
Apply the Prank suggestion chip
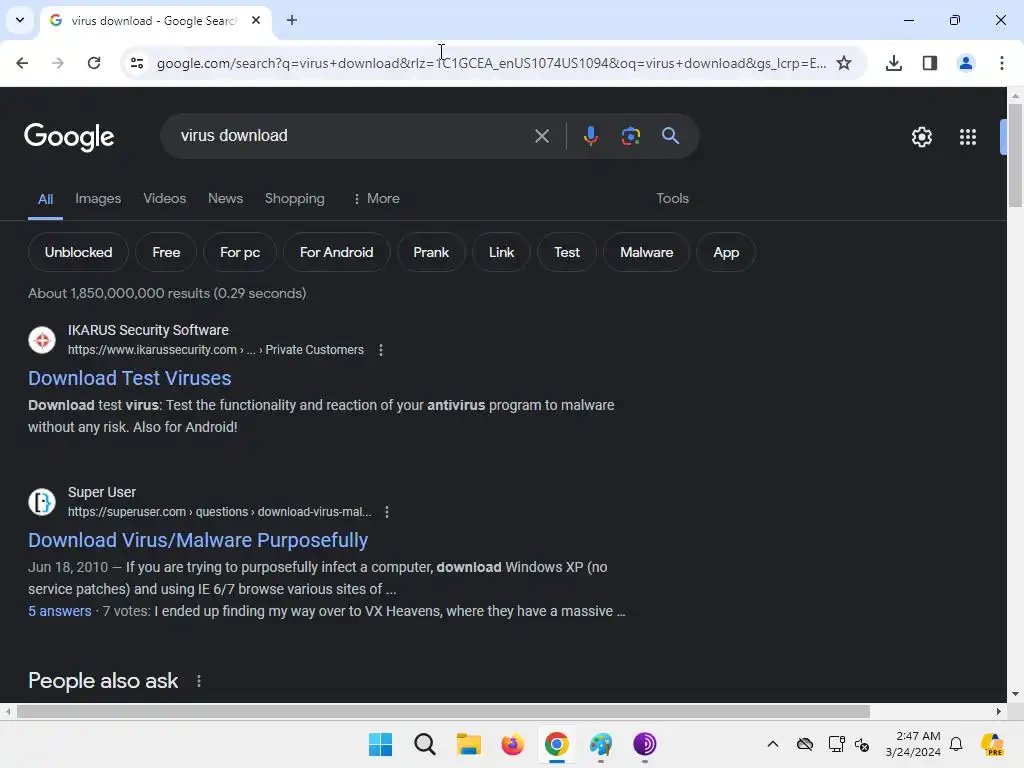click(431, 252)
